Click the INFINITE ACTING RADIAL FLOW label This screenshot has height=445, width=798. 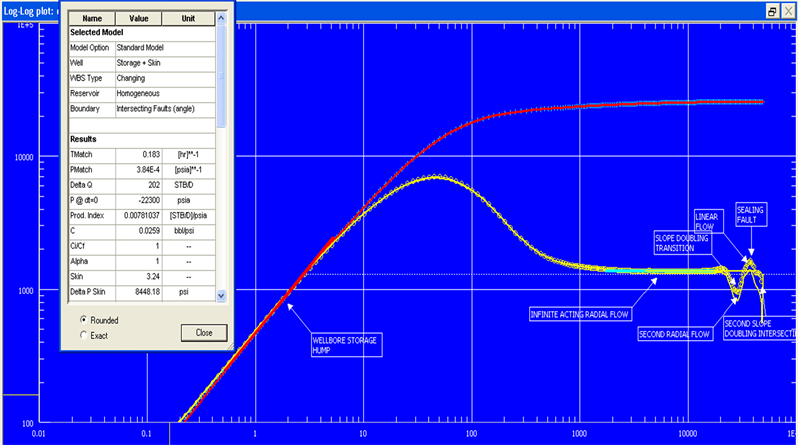[x=580, y=314]
